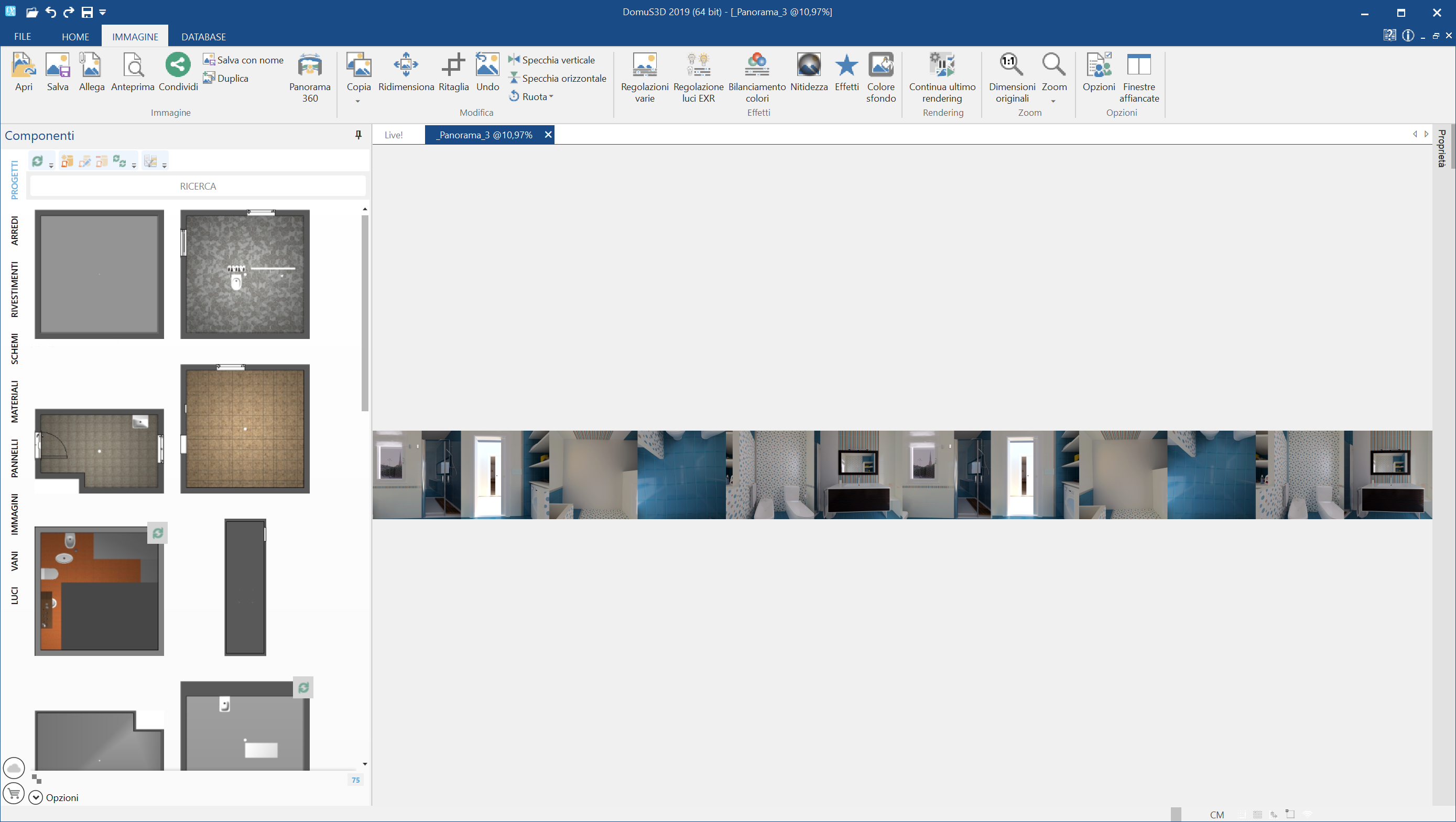
Task: Save the image with the Salva ribbon icon
Action: [58, 72]
